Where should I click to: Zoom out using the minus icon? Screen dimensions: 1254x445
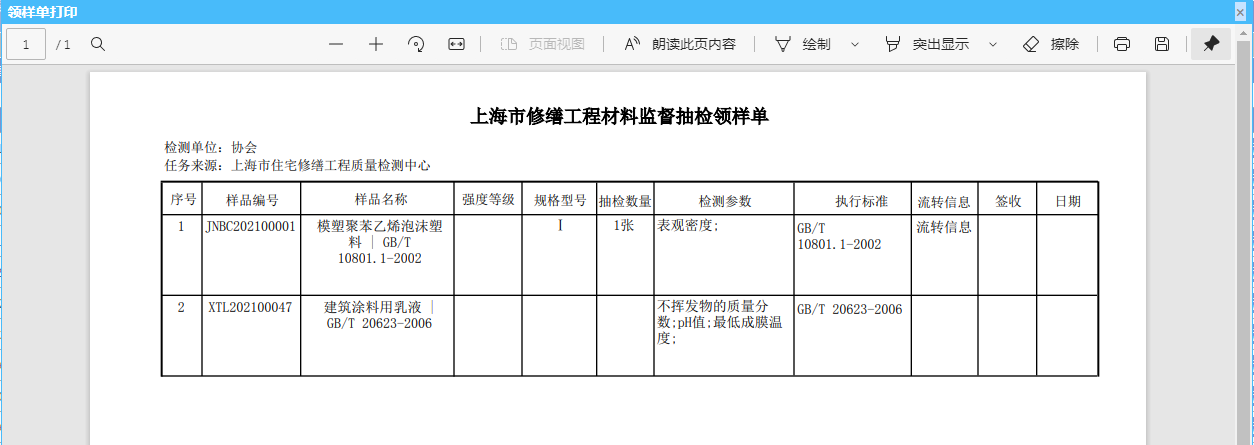pyautogui.click(x=336, y=44)
